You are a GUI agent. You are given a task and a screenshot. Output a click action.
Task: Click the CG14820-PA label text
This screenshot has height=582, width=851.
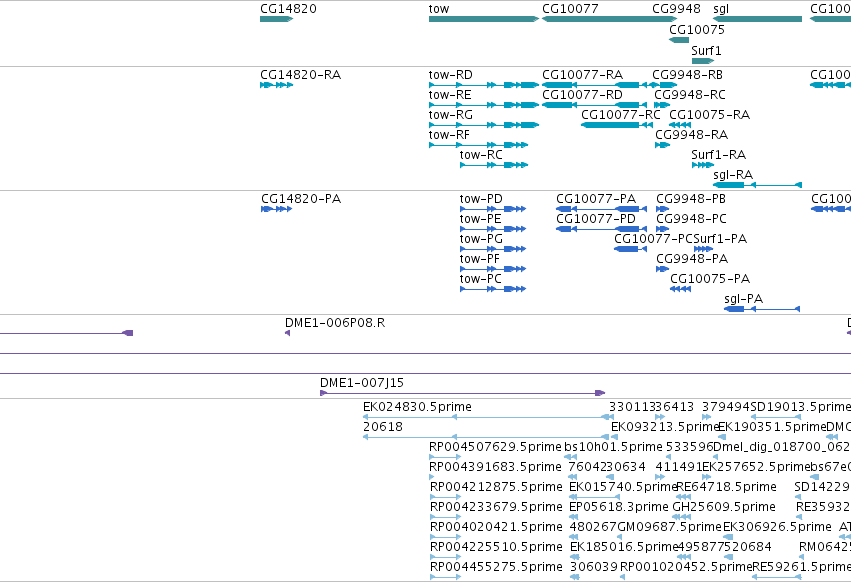301,199
